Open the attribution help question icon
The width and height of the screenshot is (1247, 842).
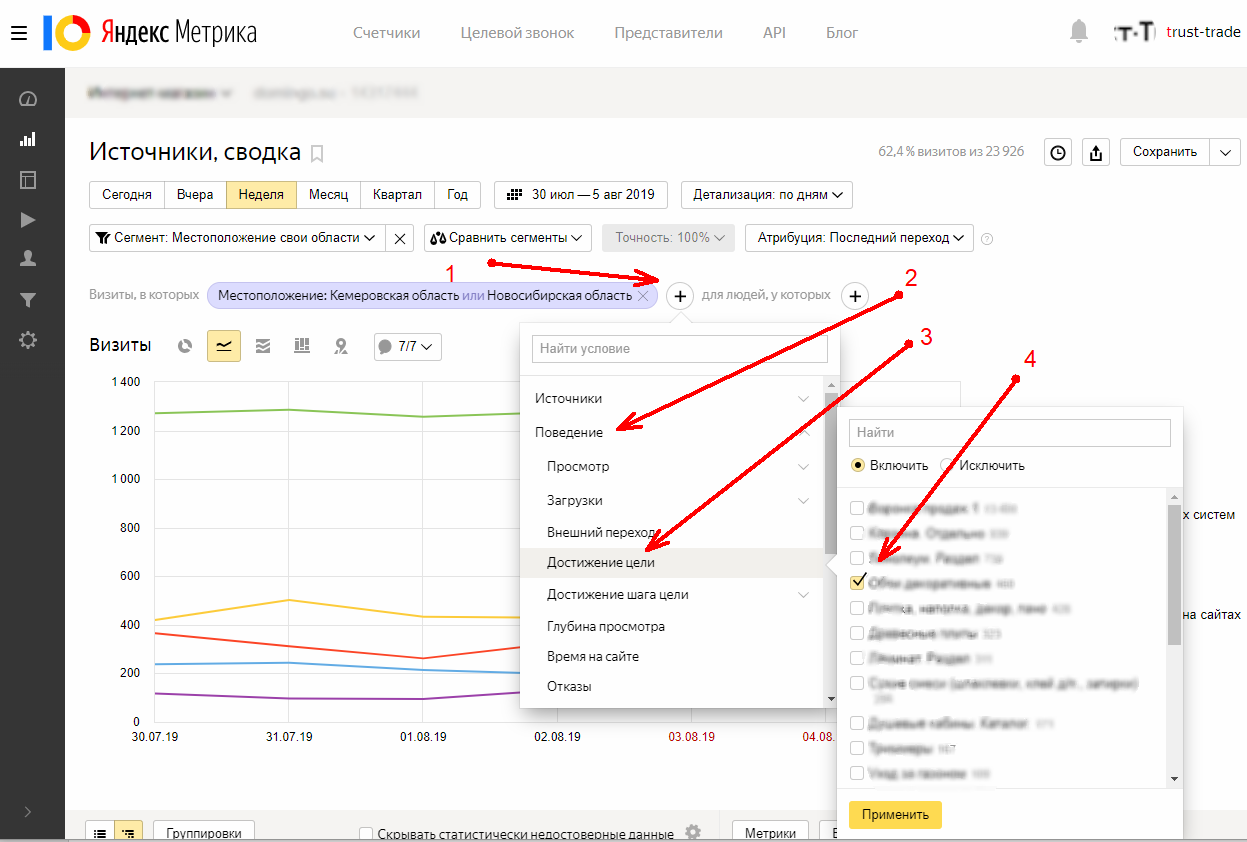tap(987, 238)
